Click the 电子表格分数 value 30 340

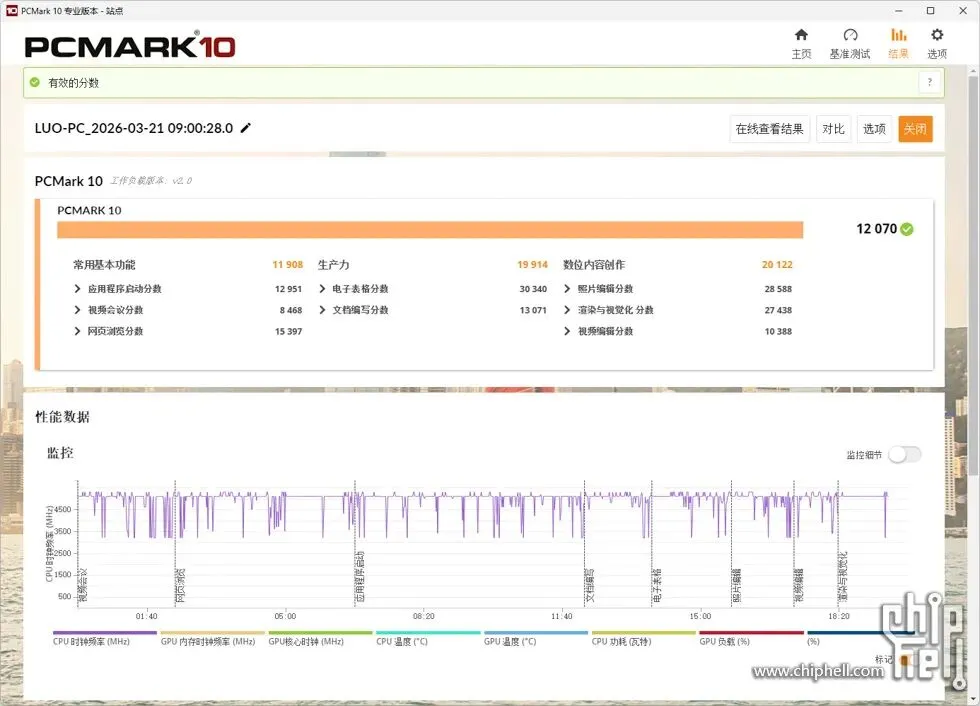pos(533,289)
